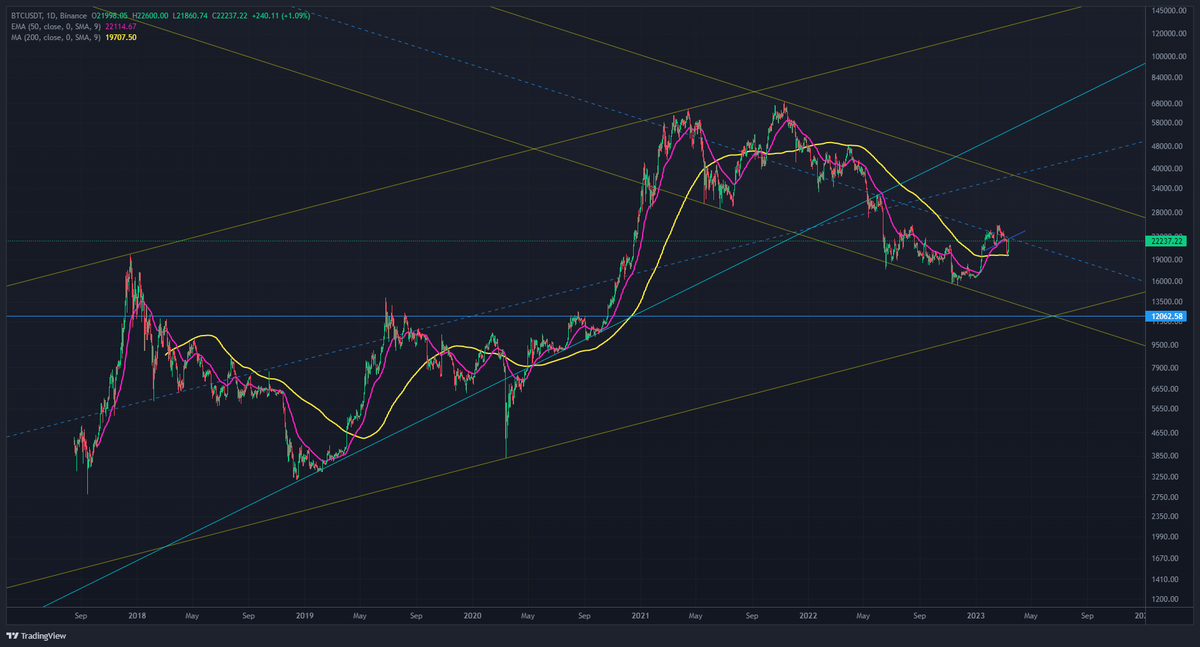Click the EMA value 22114.67 in legend
This screenshot has height=647, width=1200.
tap(120, 26)
